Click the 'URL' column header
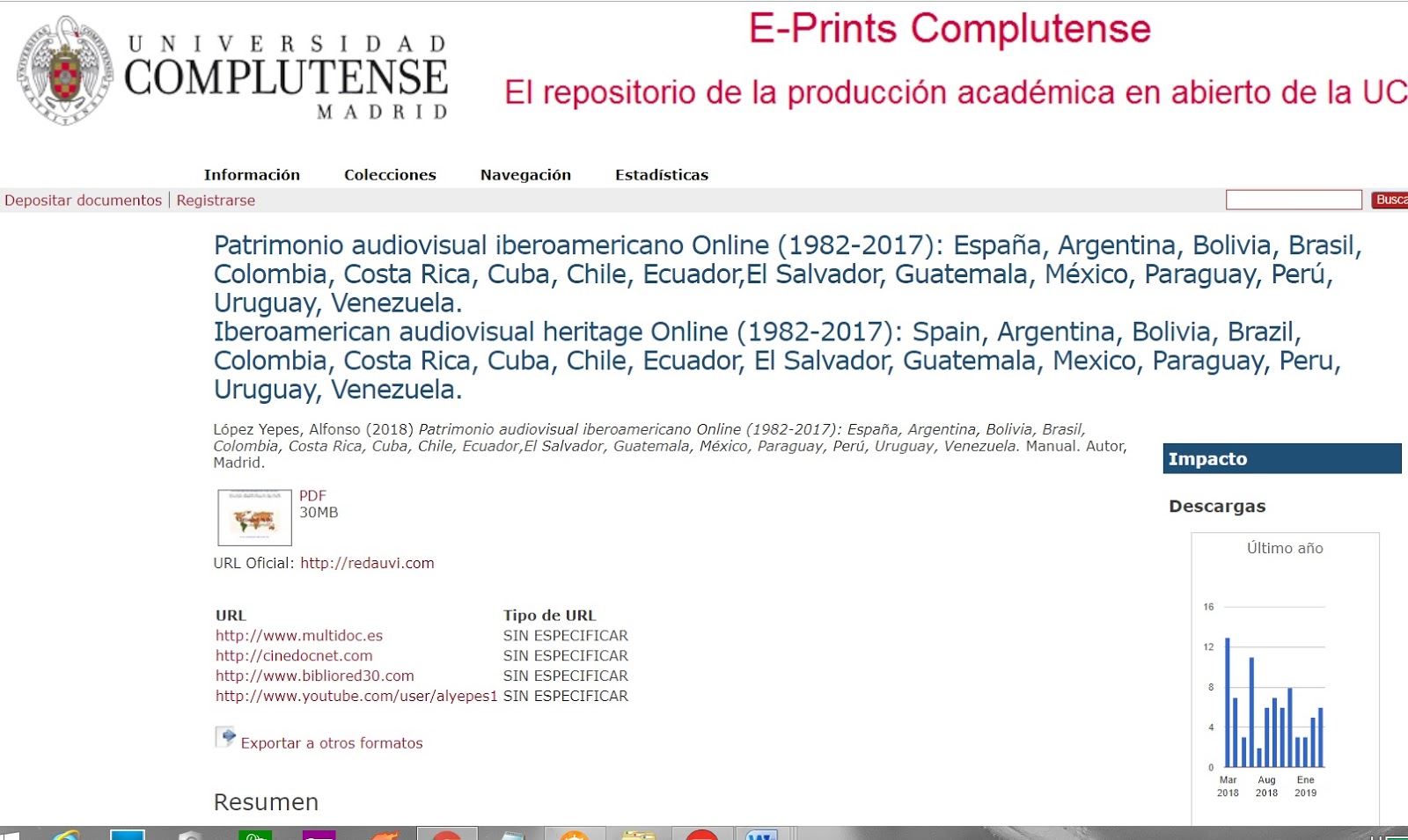Image resolution: width=1408 pixels, height=840 pixels. 231,616
